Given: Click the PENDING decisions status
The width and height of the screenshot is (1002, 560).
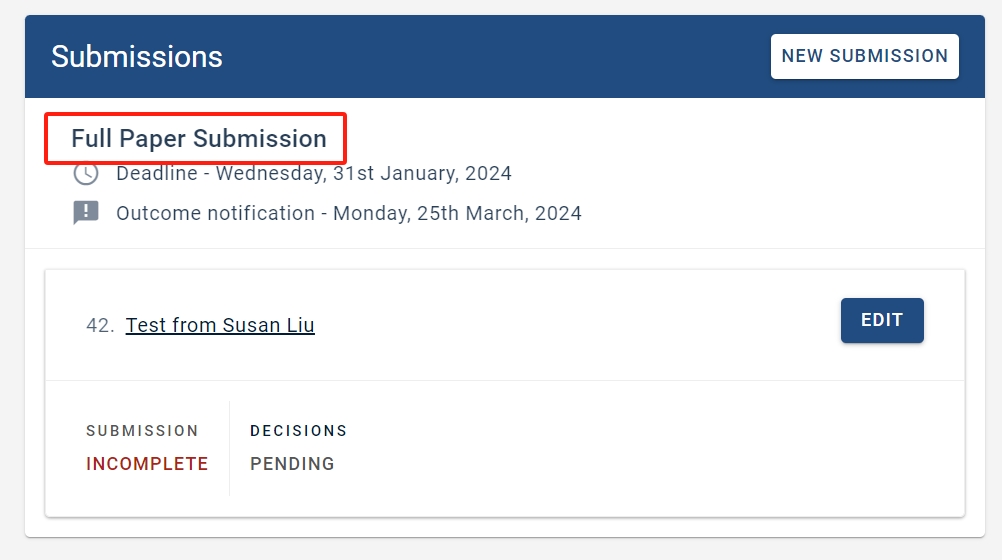Looking at the screenshot, I should pyautogui.click(x=292, y=463).
